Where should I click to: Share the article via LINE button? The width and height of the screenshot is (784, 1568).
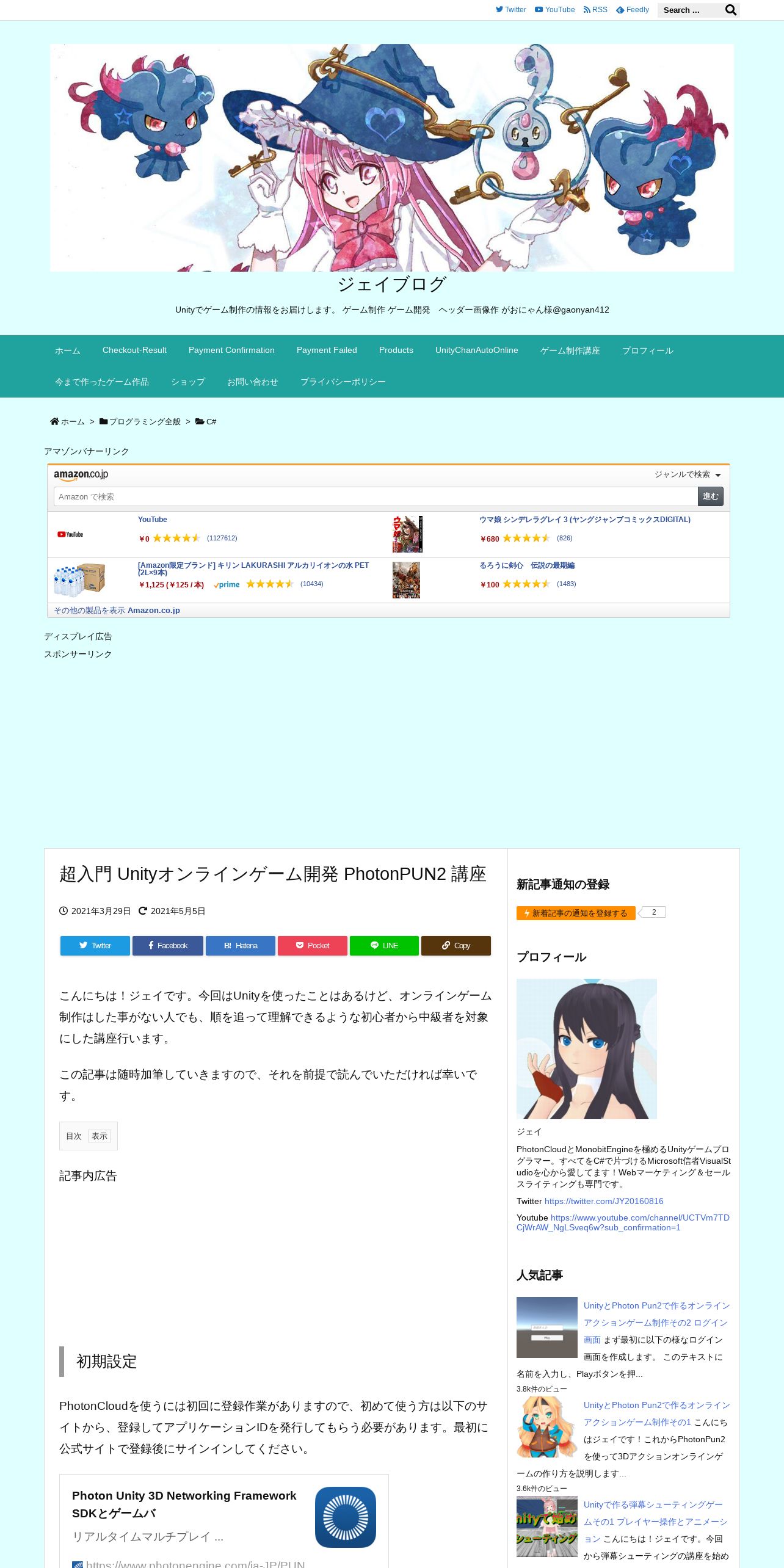[384, 946]
